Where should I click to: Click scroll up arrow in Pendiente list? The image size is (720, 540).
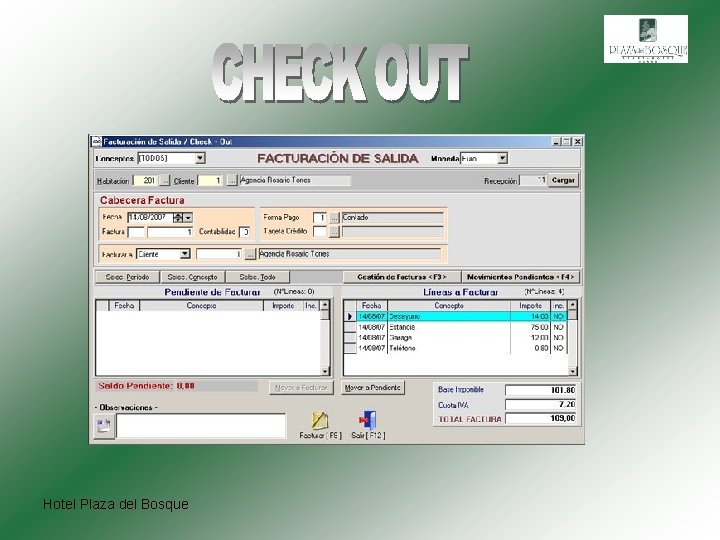[x=325, y=305]
